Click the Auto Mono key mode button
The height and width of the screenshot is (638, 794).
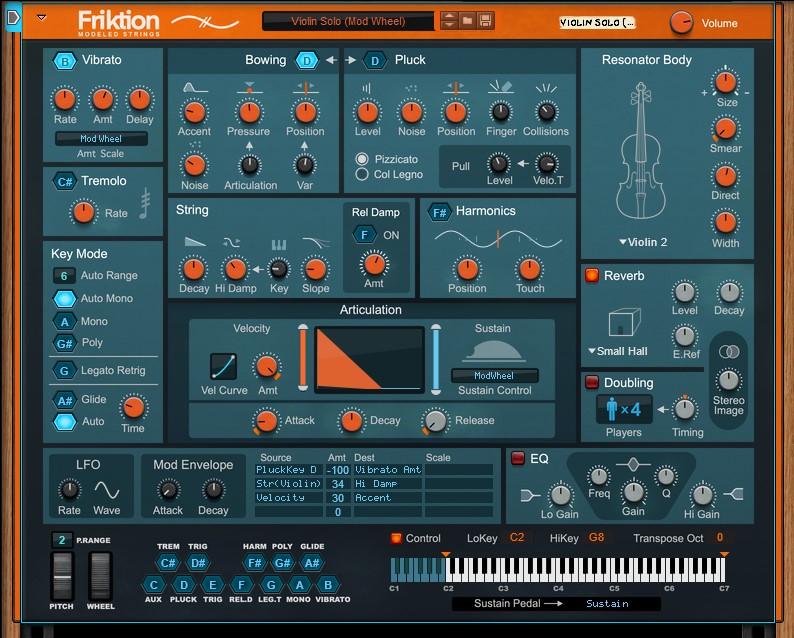coord(65,298)
